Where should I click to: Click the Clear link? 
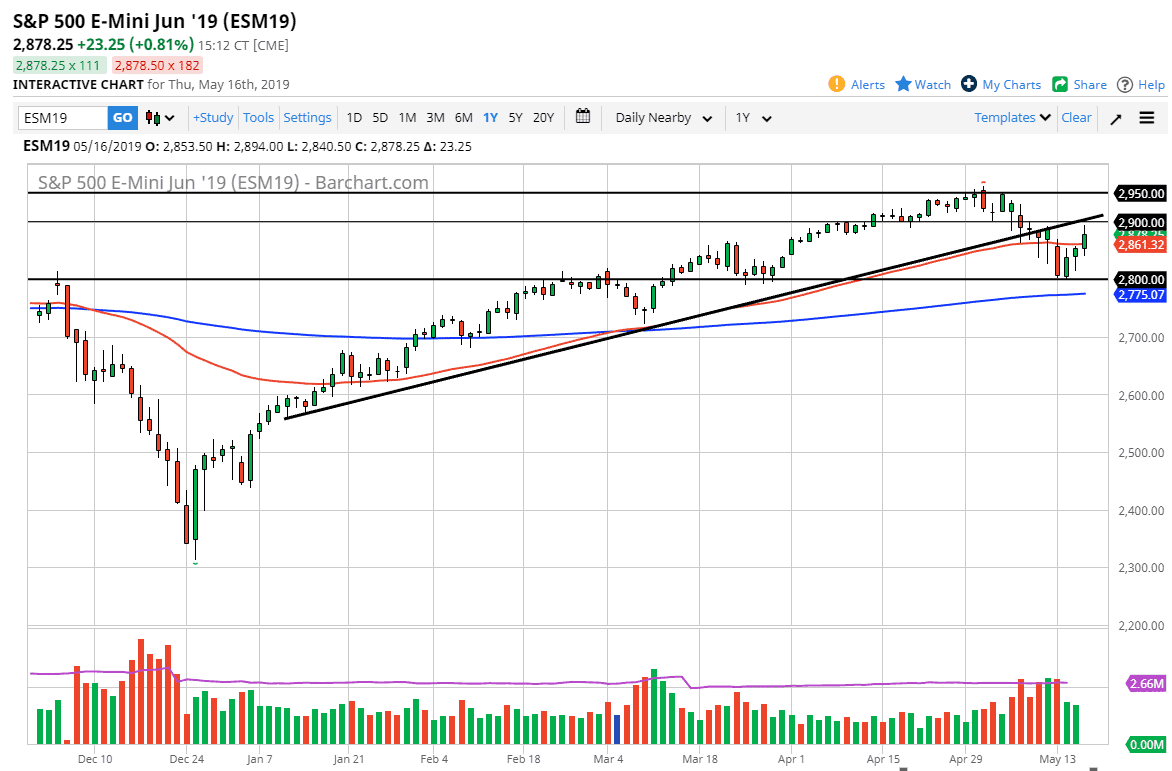pos(1076,117)
